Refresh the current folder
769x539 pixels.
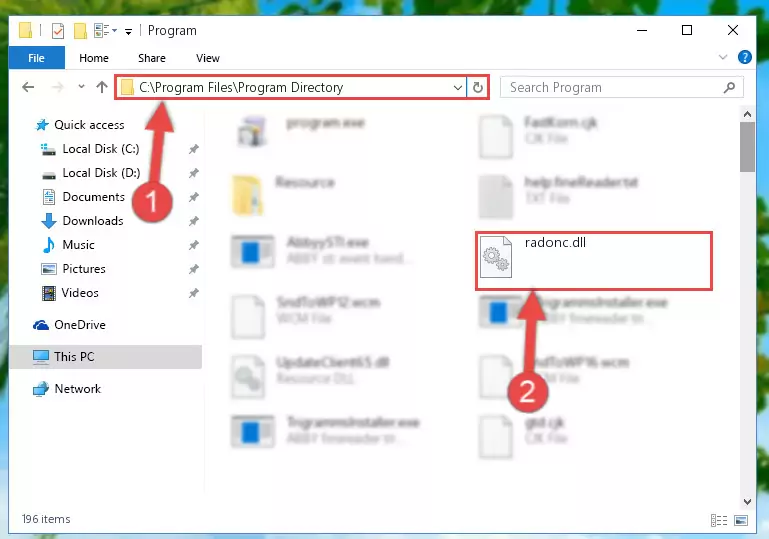477,88
